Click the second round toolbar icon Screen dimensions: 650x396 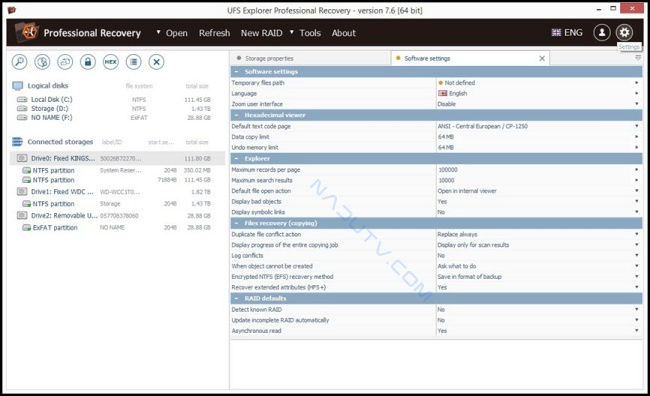click(x=42, y=62)
